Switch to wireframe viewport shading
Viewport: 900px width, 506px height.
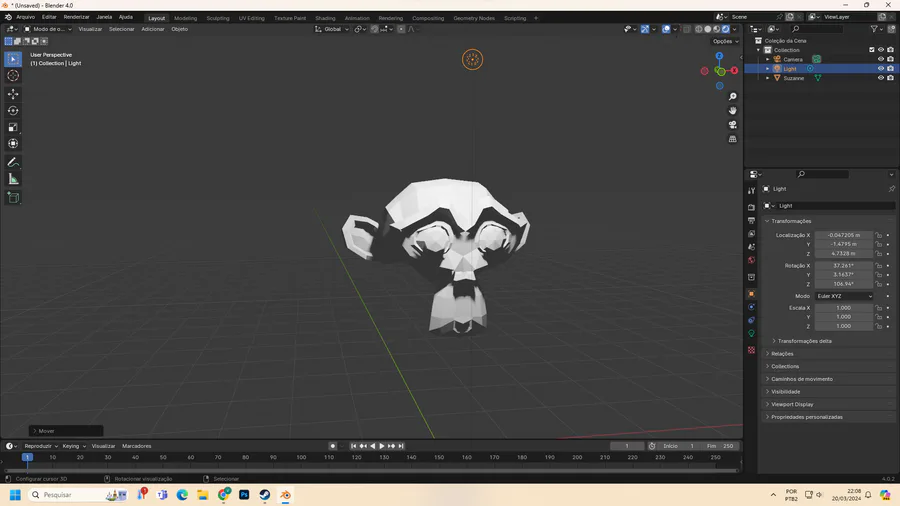(x=699, y=29)
